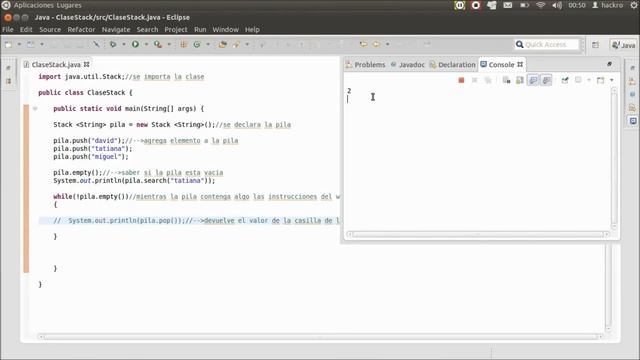Open the Open Console dropdown arrow
The width and height of the screenshot is (640, 360).
tap(611, 80)
